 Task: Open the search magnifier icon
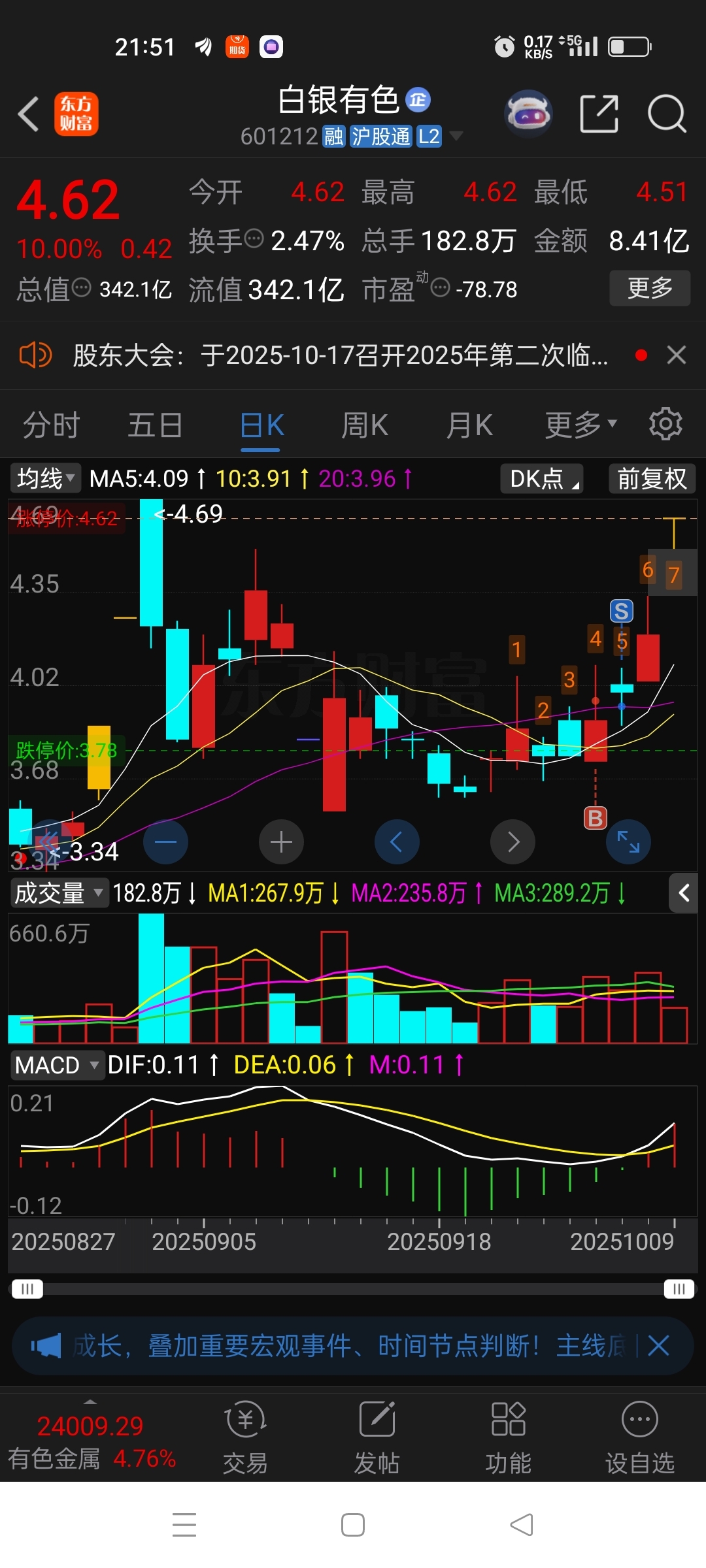tap(667, 114)
